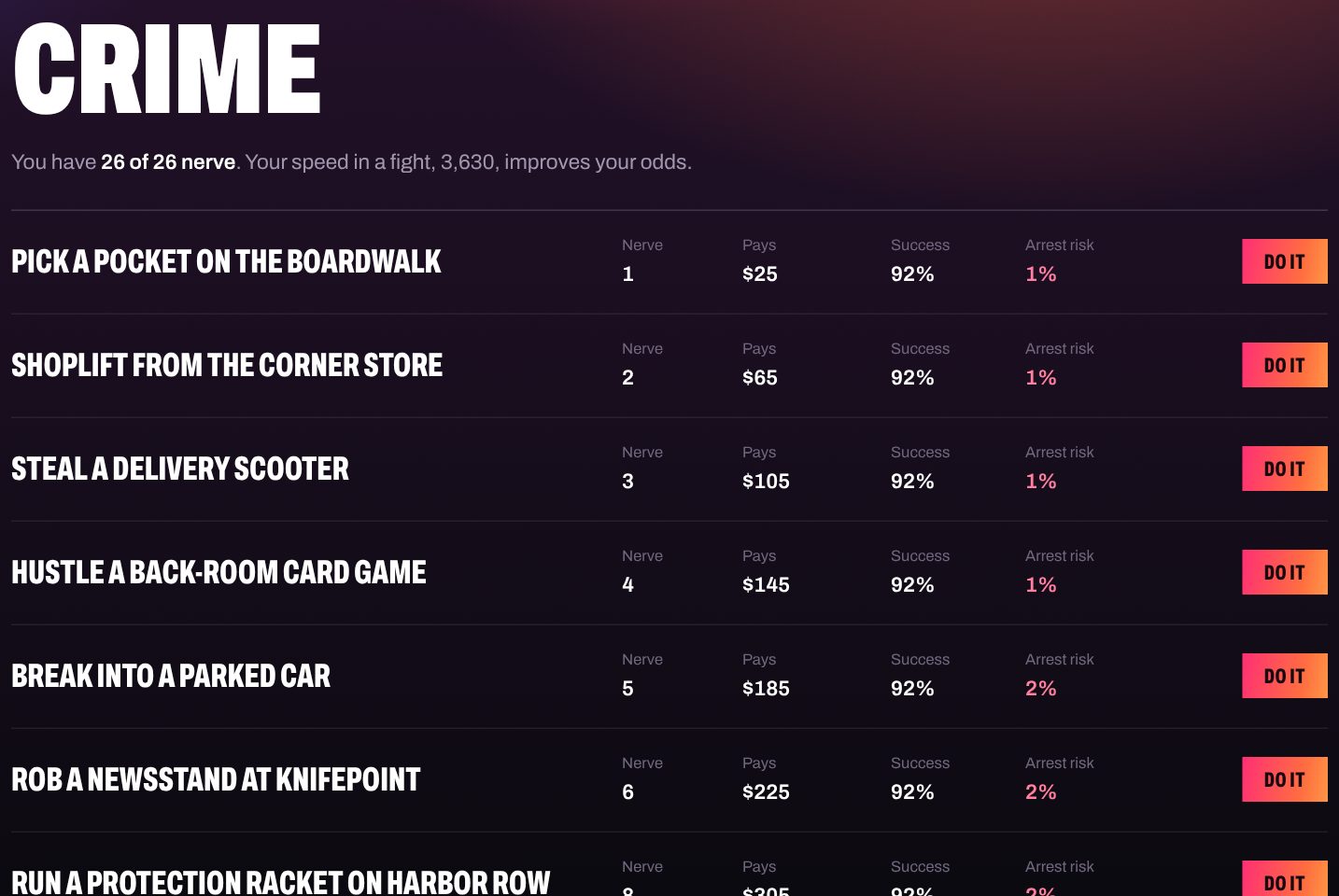Select the Break Into a Parked Car title
Viewport: 1339px width, 896px height.
click(171, 676)
